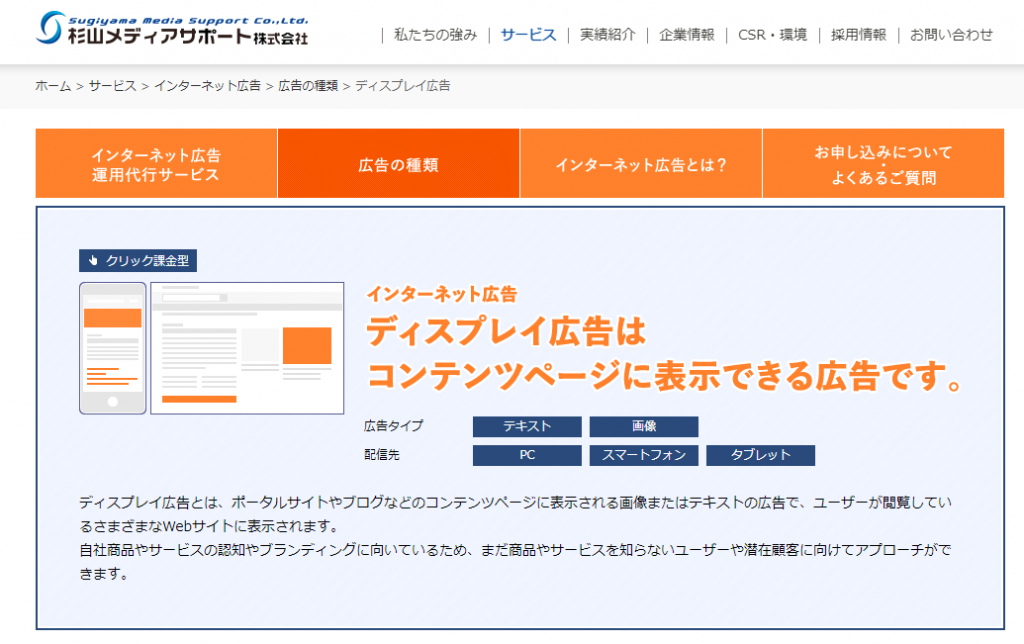Open 採用情報 menu item
Viewport: 1024px width, 644px height.
tap(858, 35)
